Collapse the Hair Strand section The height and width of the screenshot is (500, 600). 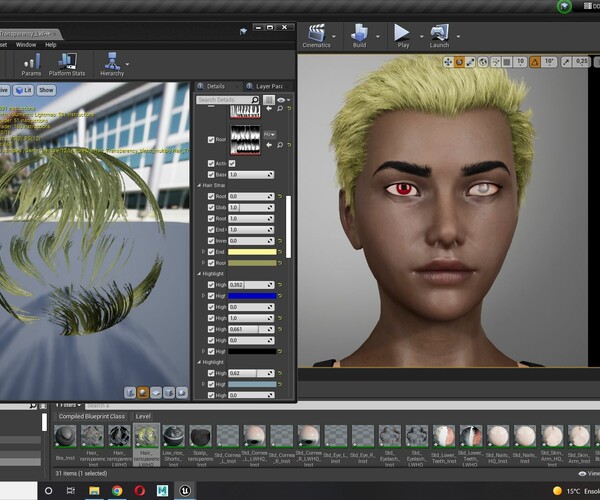(x=199, y=186)
